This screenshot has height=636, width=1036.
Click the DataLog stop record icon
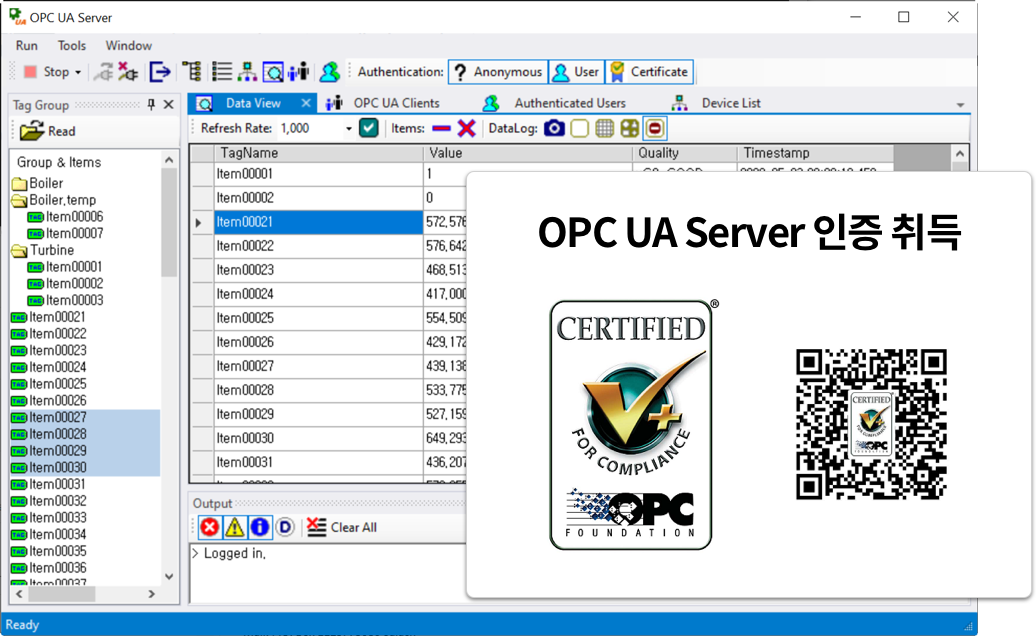(x=655, y=128)
